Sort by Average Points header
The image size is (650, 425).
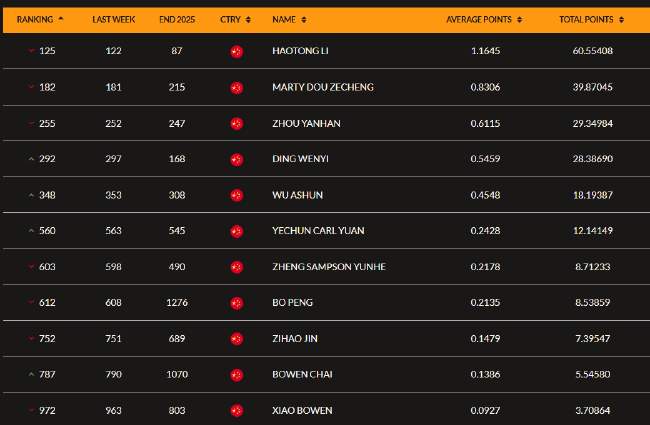coord(484,19)
